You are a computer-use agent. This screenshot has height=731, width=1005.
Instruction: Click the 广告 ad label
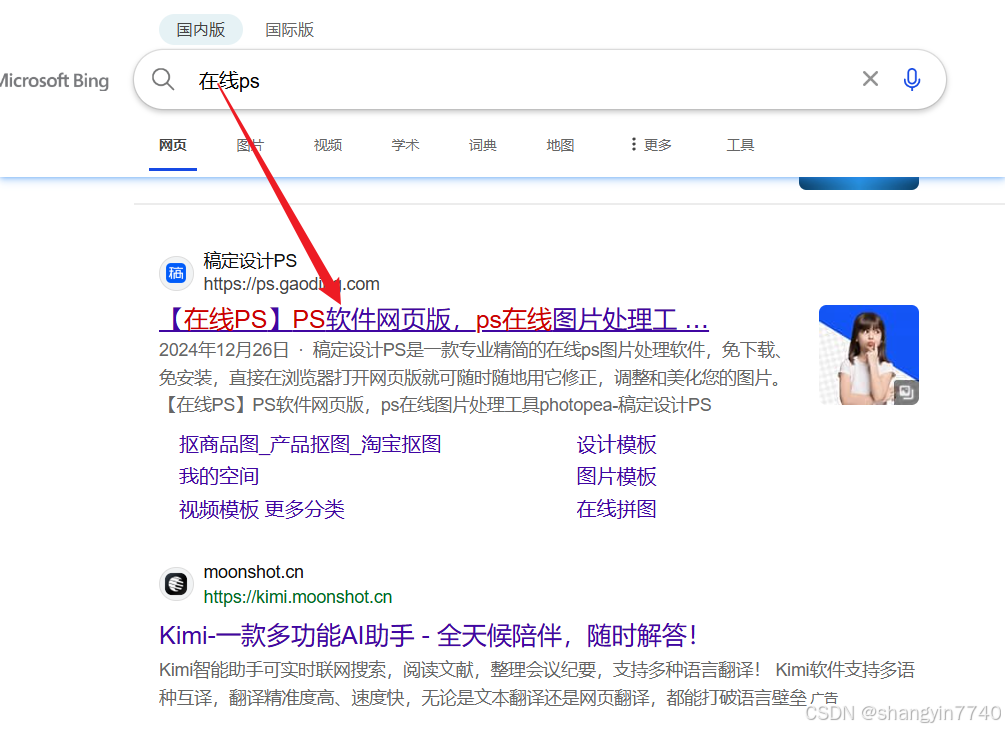point(824,698)
